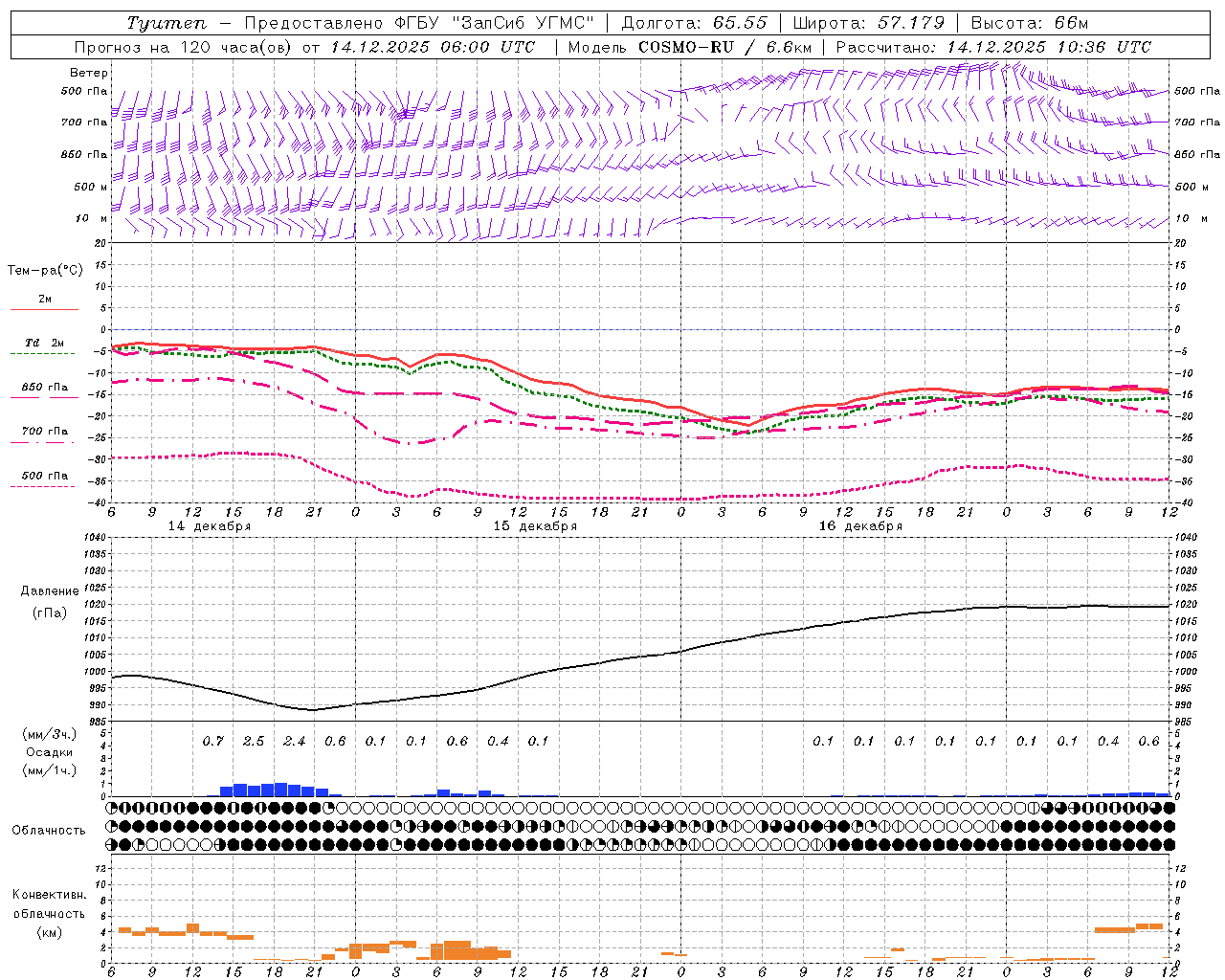Click the elevation text Высота: 66м
Viewport: 1225px width, 980px height.
[1030, 24]
